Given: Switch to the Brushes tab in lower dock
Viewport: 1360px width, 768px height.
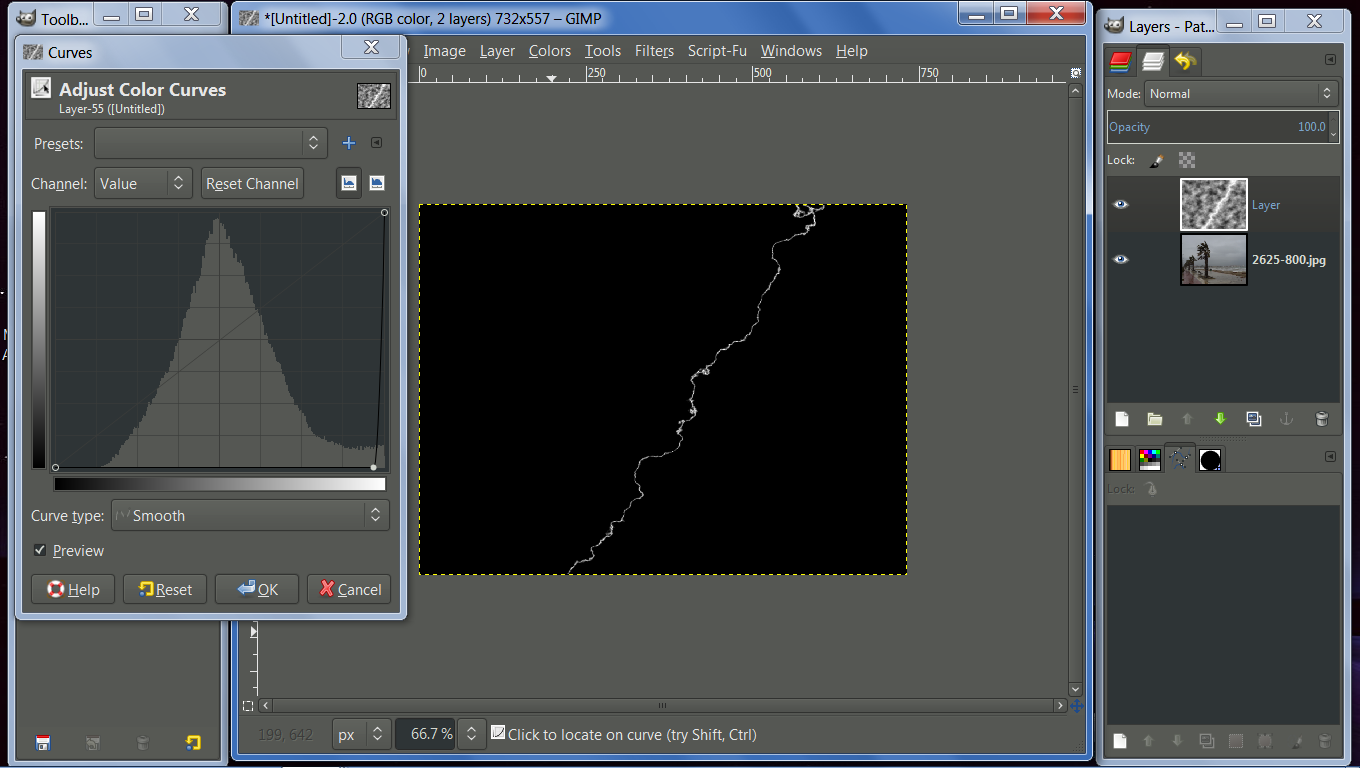Looking at the screenshot, I should pyautogui.click(x=1210, y=460).
